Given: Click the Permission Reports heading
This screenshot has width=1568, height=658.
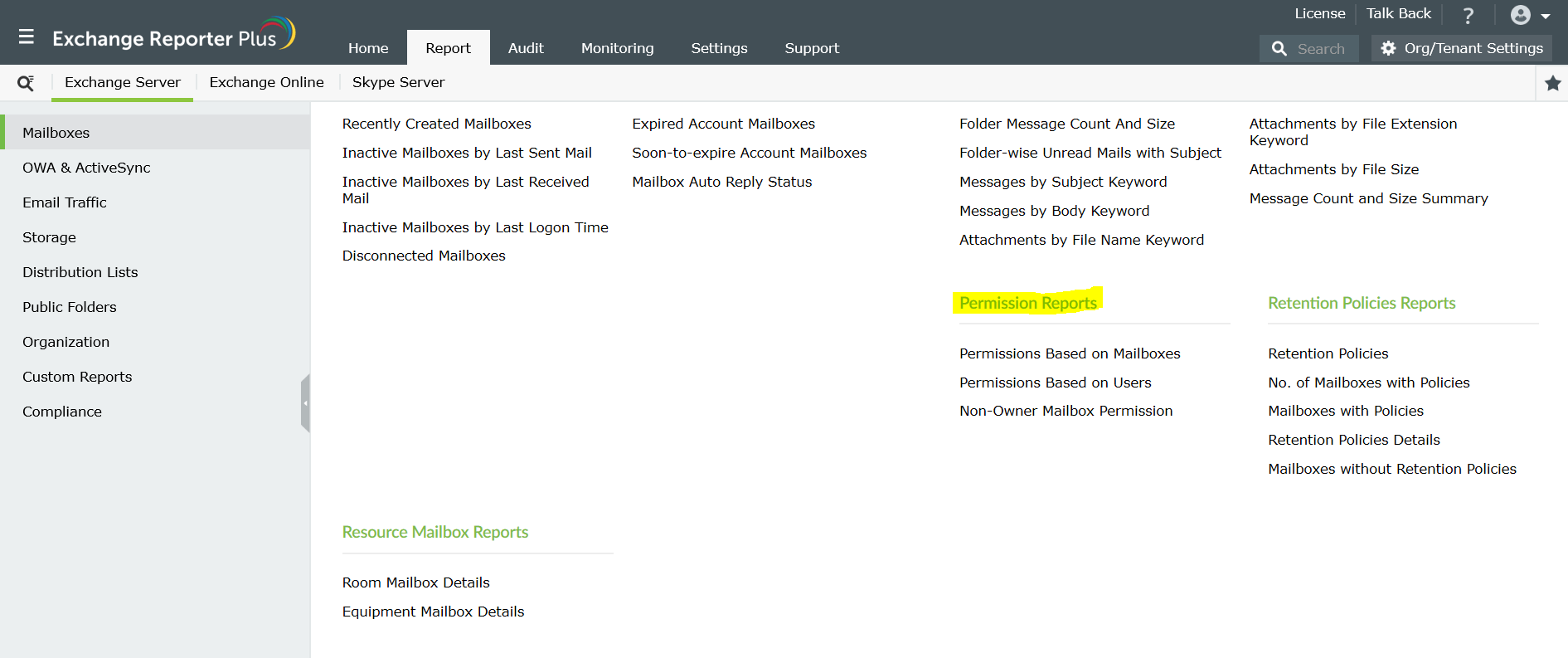Looking at the screenshot, I should pos(1028,303).
